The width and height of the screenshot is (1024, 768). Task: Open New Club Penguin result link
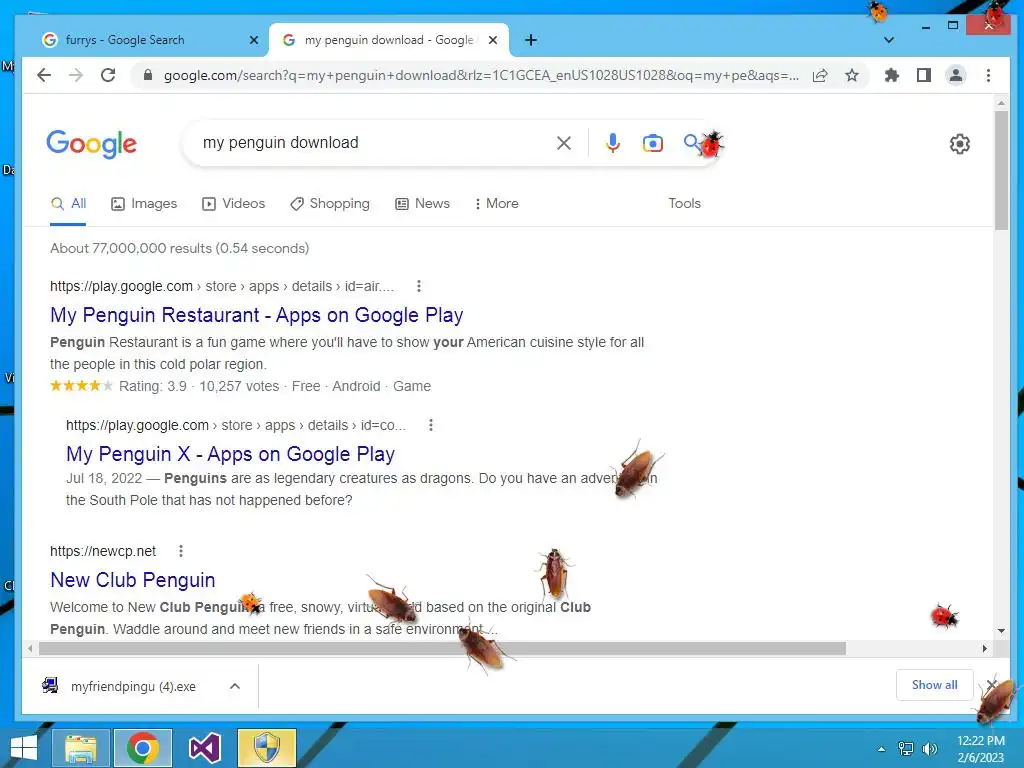133,580
